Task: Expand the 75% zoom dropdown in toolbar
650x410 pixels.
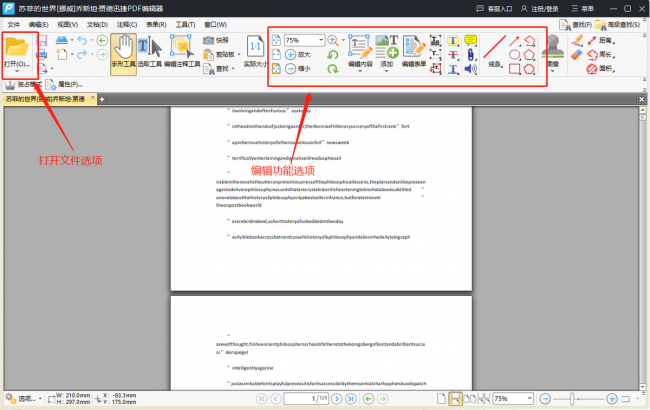Action: (321, 40)
